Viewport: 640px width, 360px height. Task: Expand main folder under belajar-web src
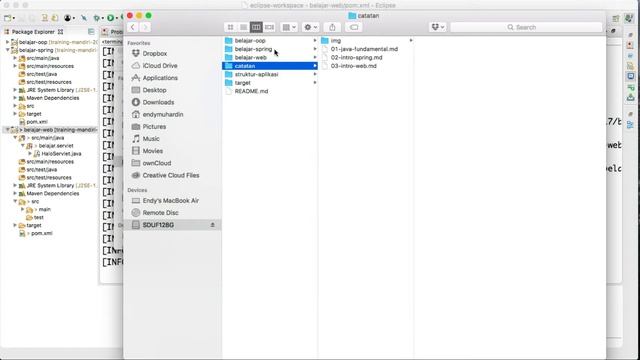tap(23, 209)
